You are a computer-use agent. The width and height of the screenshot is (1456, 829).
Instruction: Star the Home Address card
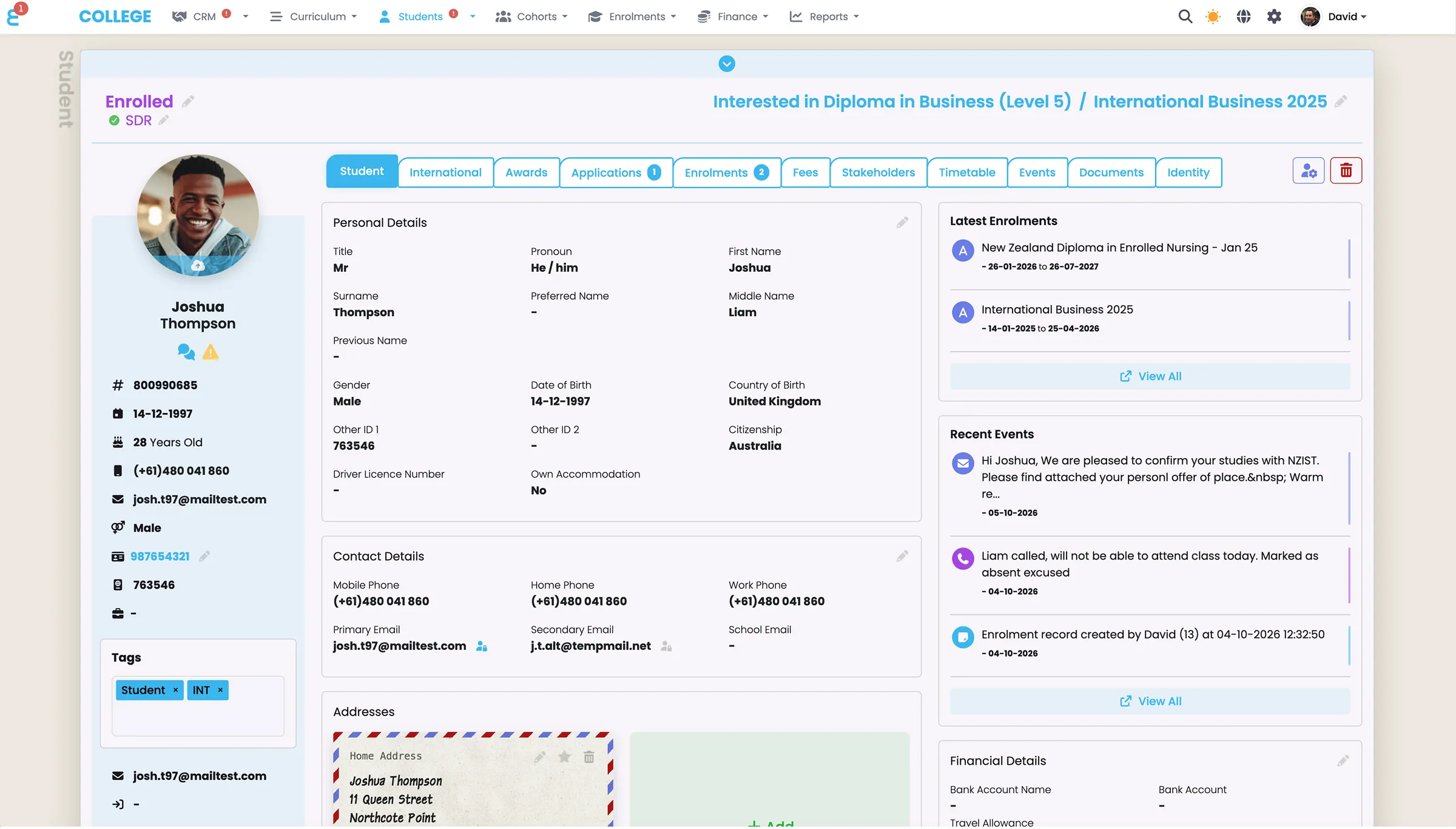[x=564, y=757]
